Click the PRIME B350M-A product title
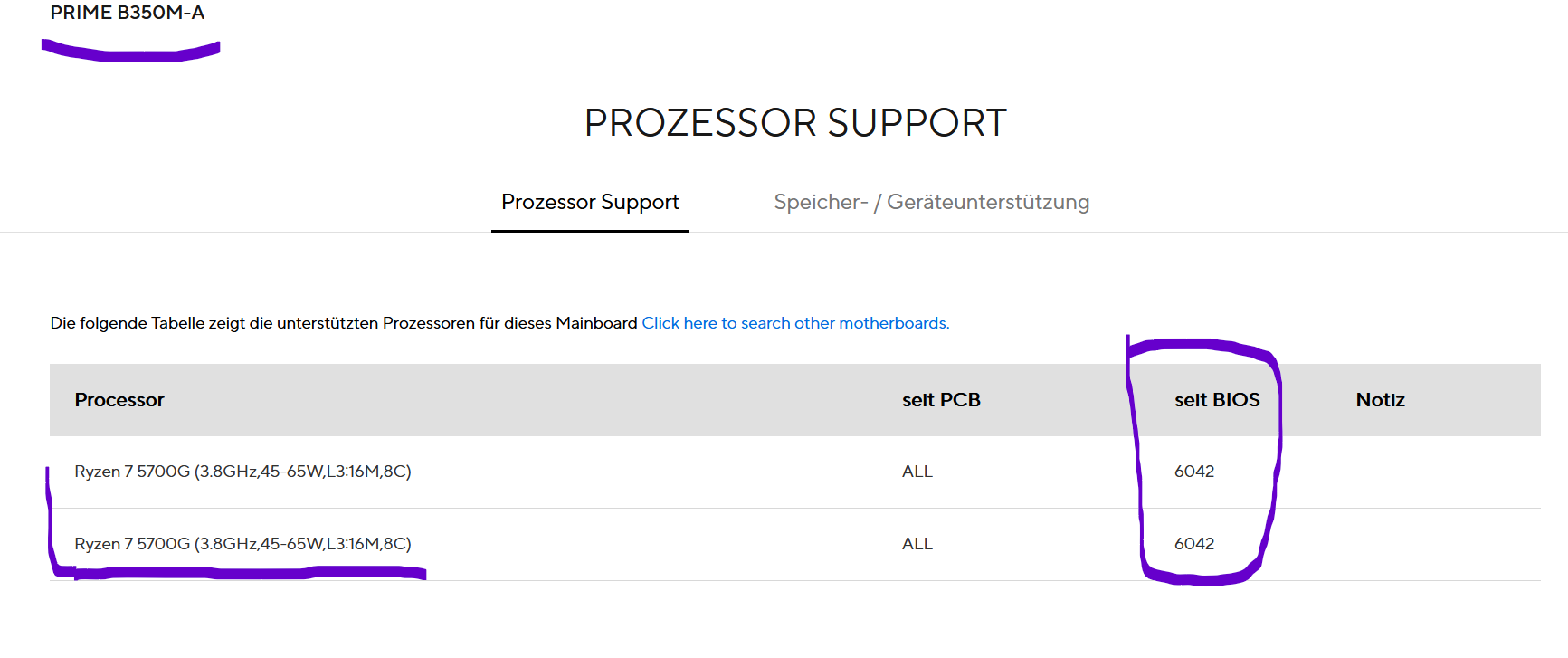Image resolution: width=1568 pixels, height=658 pixels. point(128,13)
